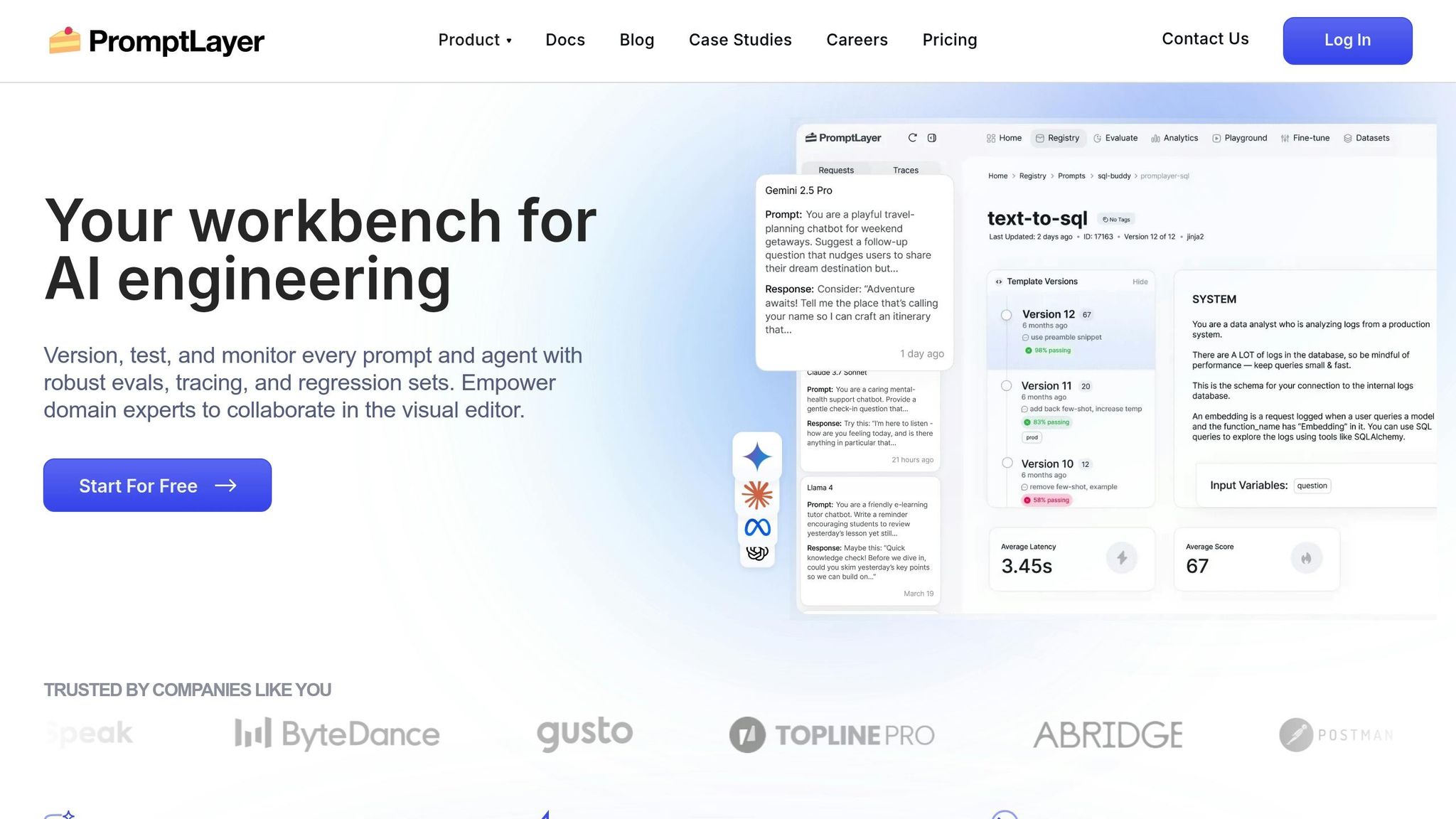Click the Claude starburst model icon

(x=757, y=495)
